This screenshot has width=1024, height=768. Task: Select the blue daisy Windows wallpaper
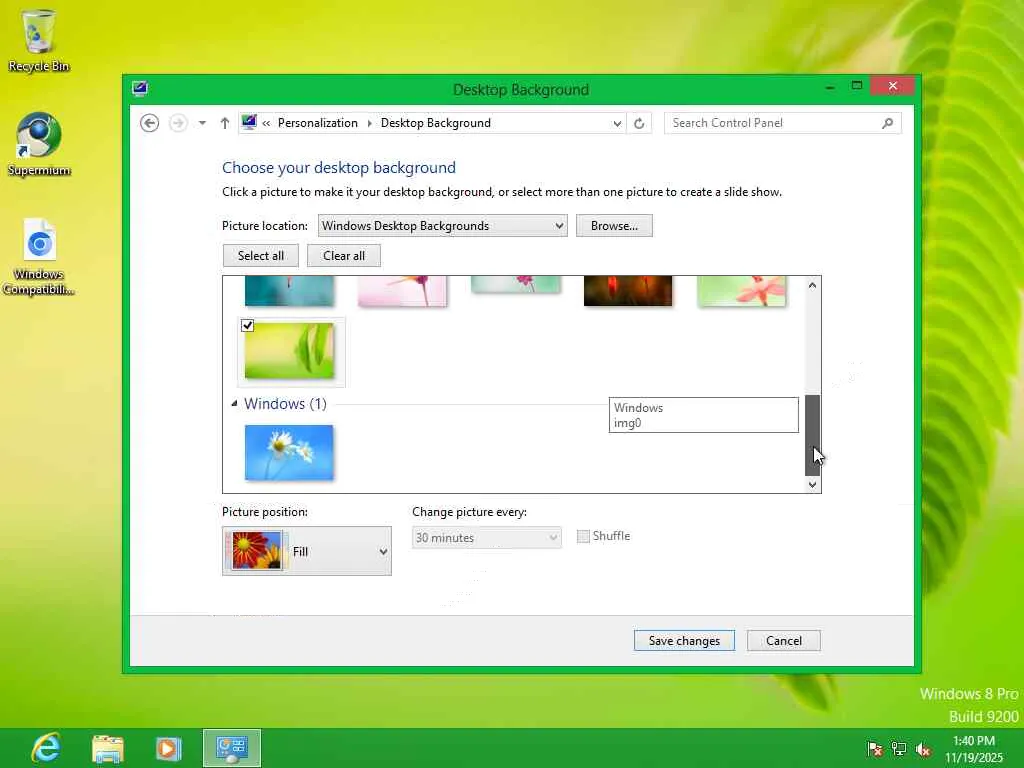point(289,453)
